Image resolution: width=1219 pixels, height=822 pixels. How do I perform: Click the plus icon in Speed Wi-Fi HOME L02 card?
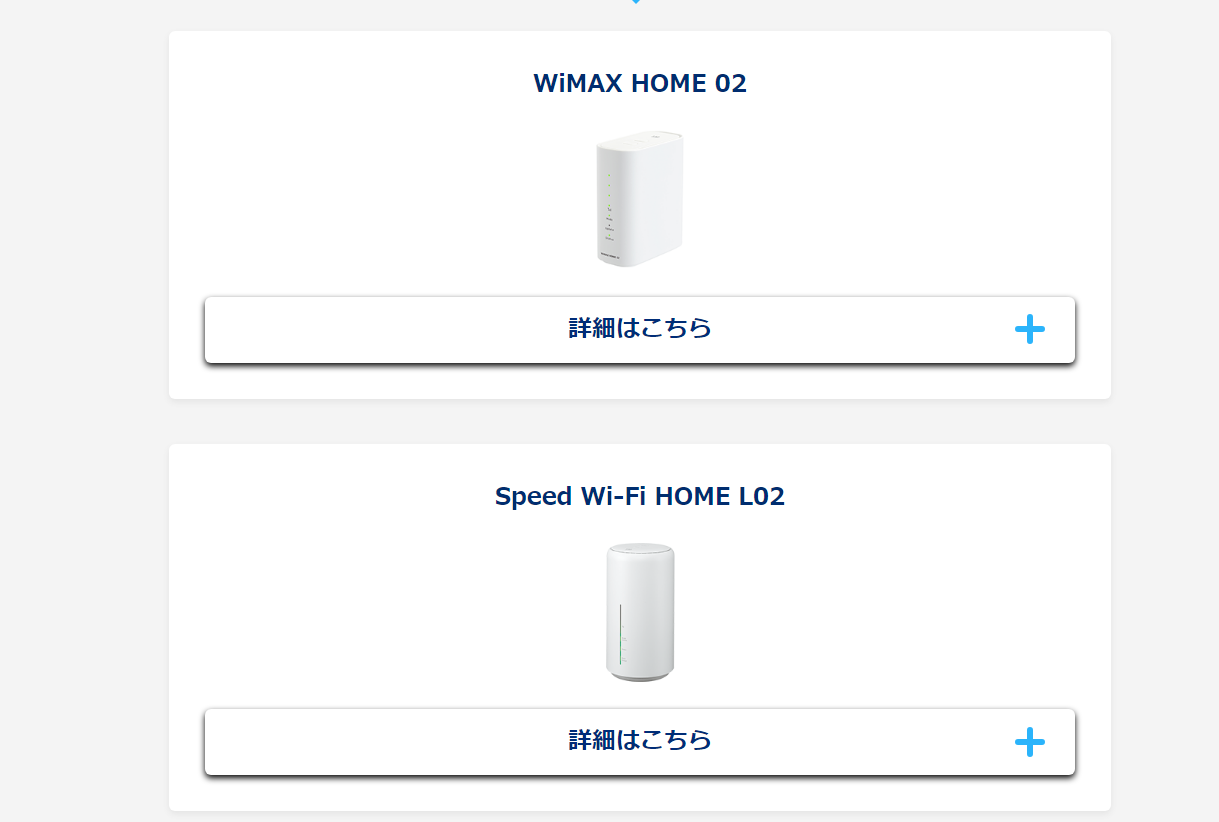click(1029, 741)
